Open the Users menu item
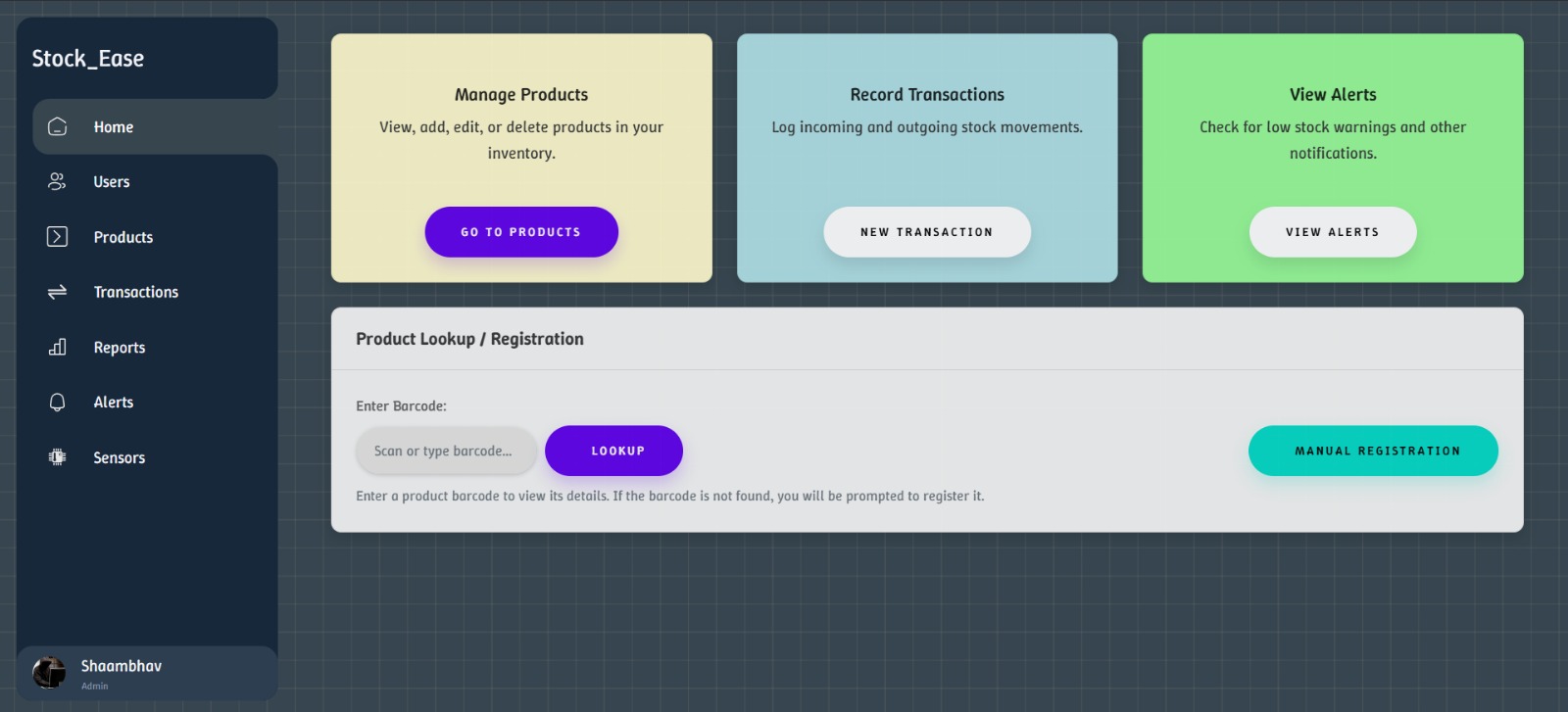1568x712 pixels. tap(112, 182)
